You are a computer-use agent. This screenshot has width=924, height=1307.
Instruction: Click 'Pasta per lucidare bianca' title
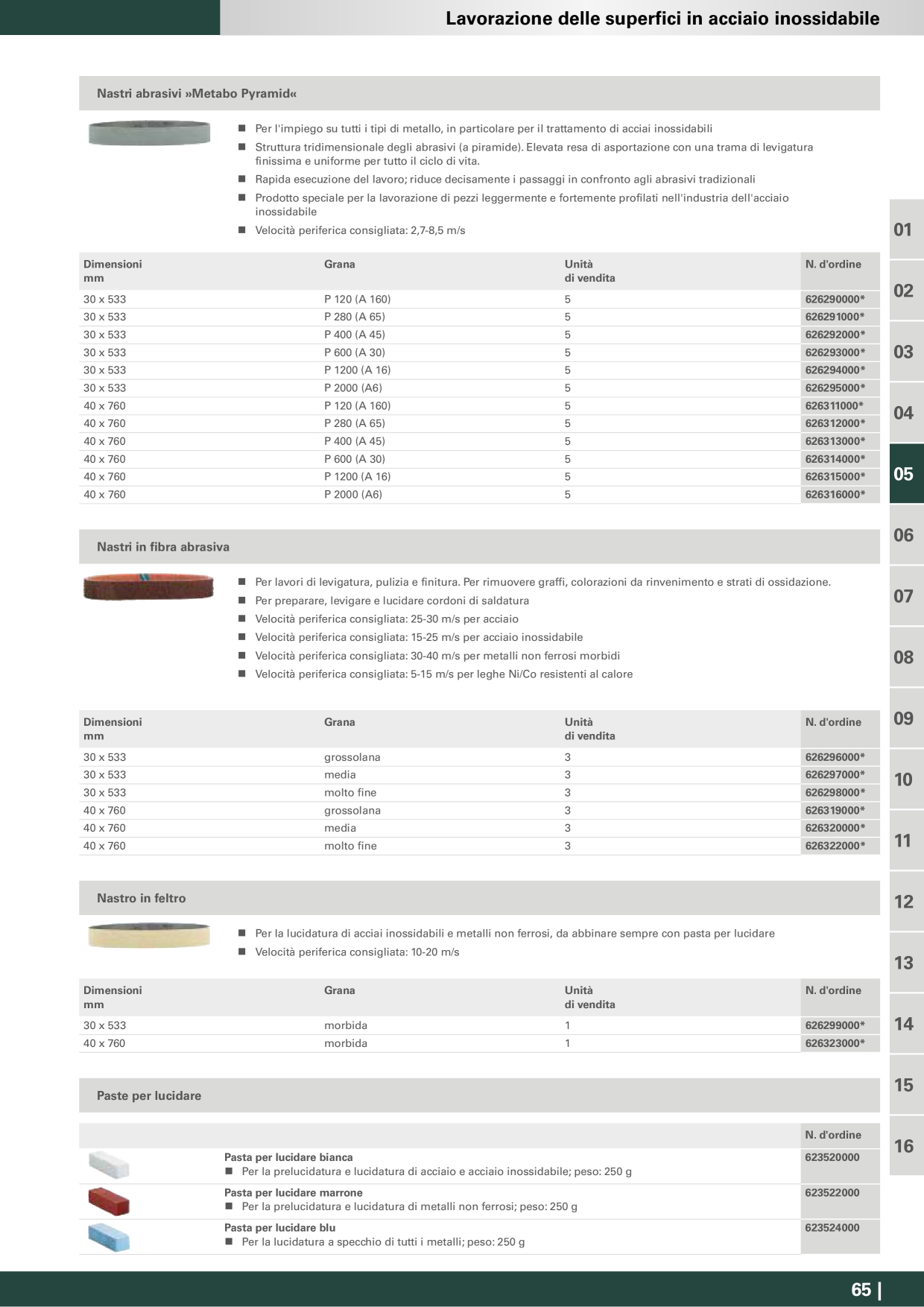288,1157
